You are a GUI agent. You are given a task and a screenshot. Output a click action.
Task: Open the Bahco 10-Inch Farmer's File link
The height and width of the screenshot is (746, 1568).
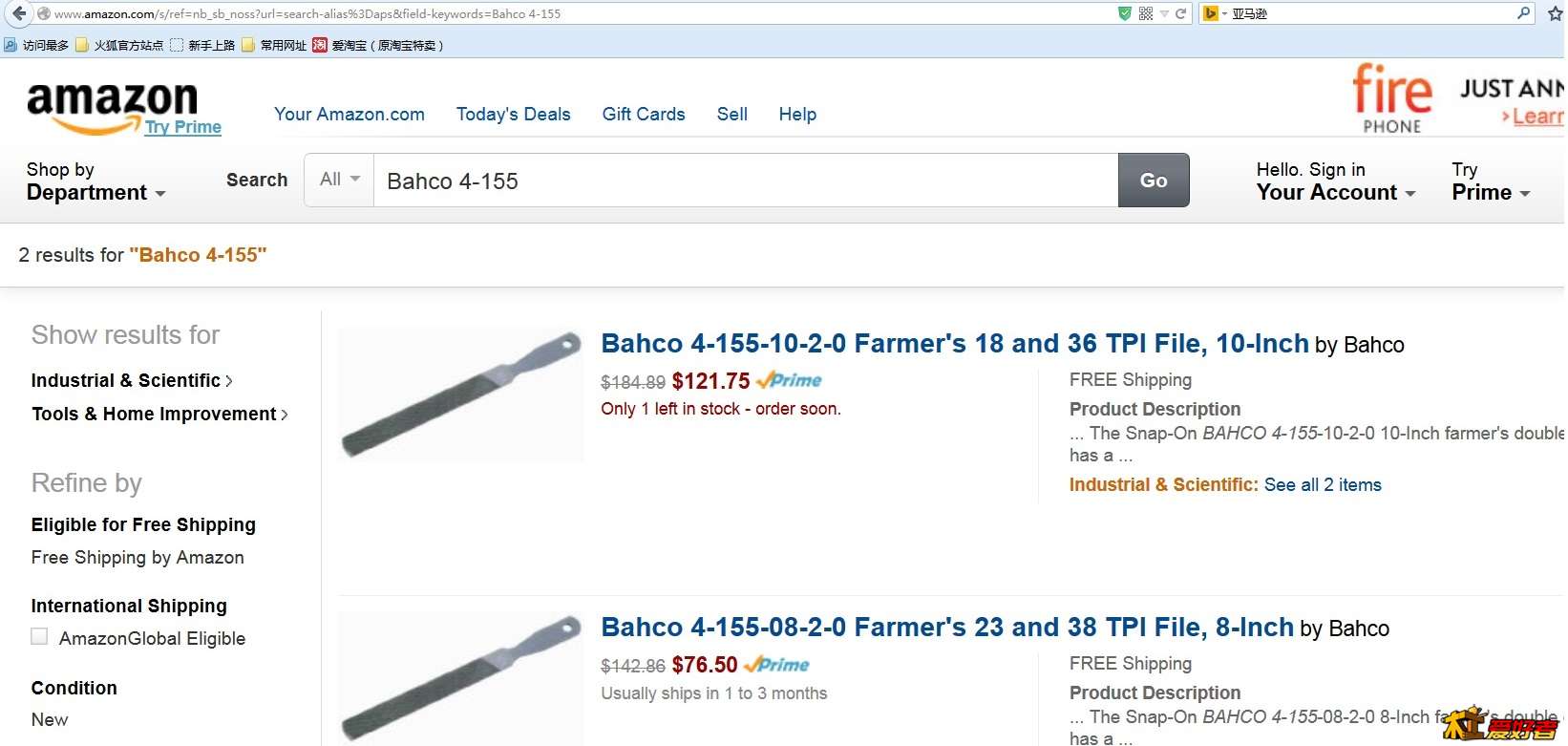pos(954,344)
